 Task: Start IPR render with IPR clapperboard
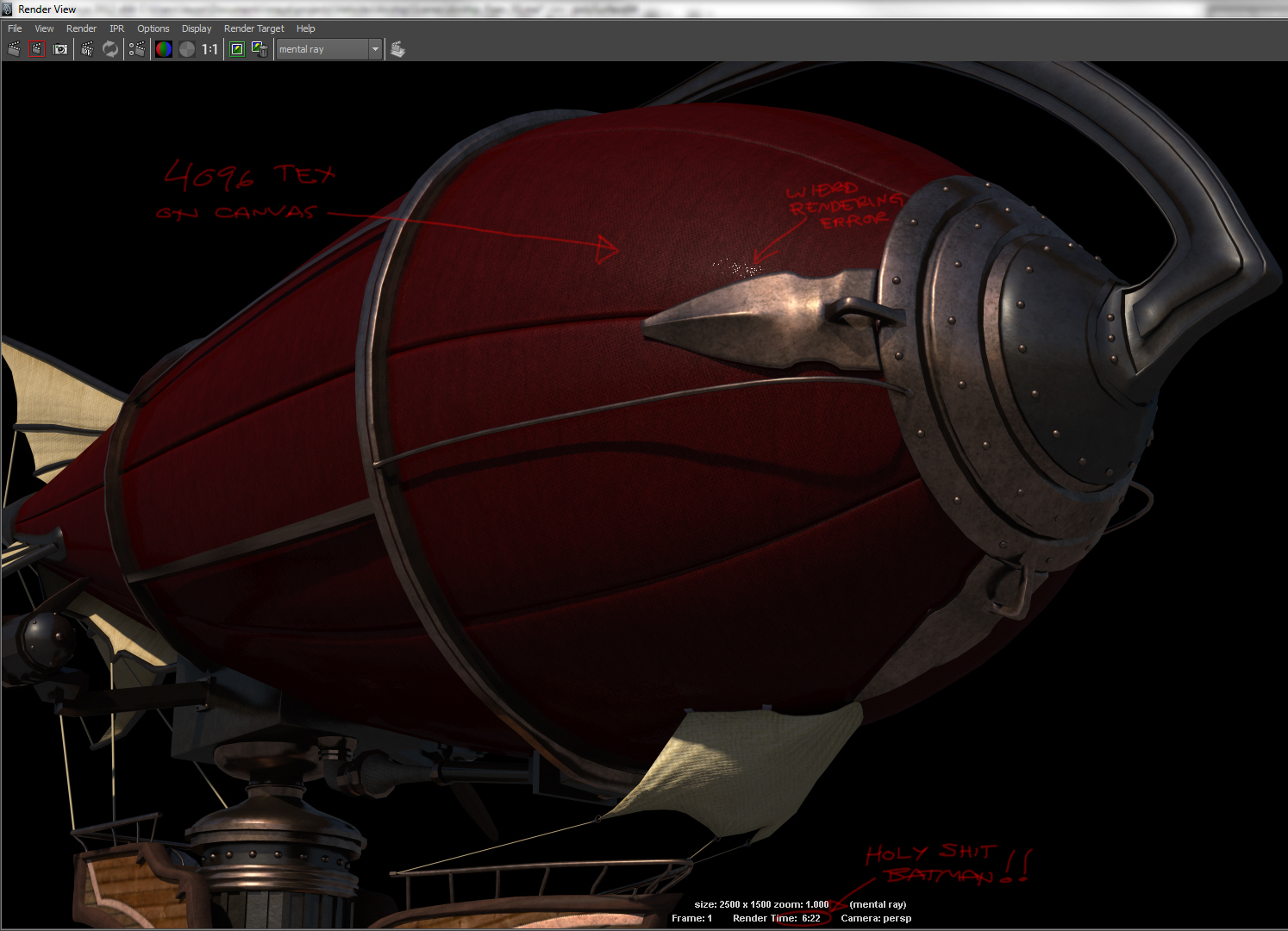87,49
